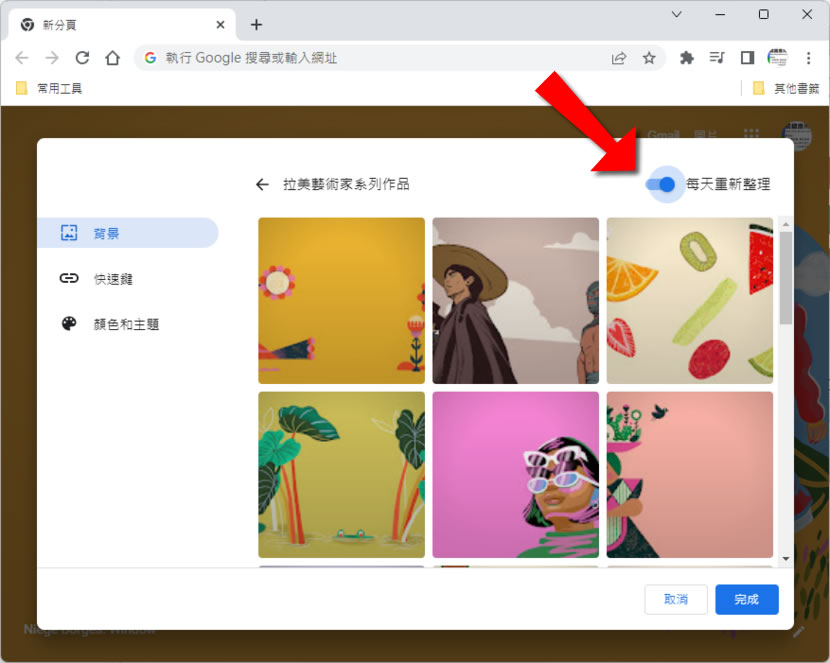Screen dimensions: 830x663
Task: Bookmark this page with the star icon
Action: [x=649, y=58]
